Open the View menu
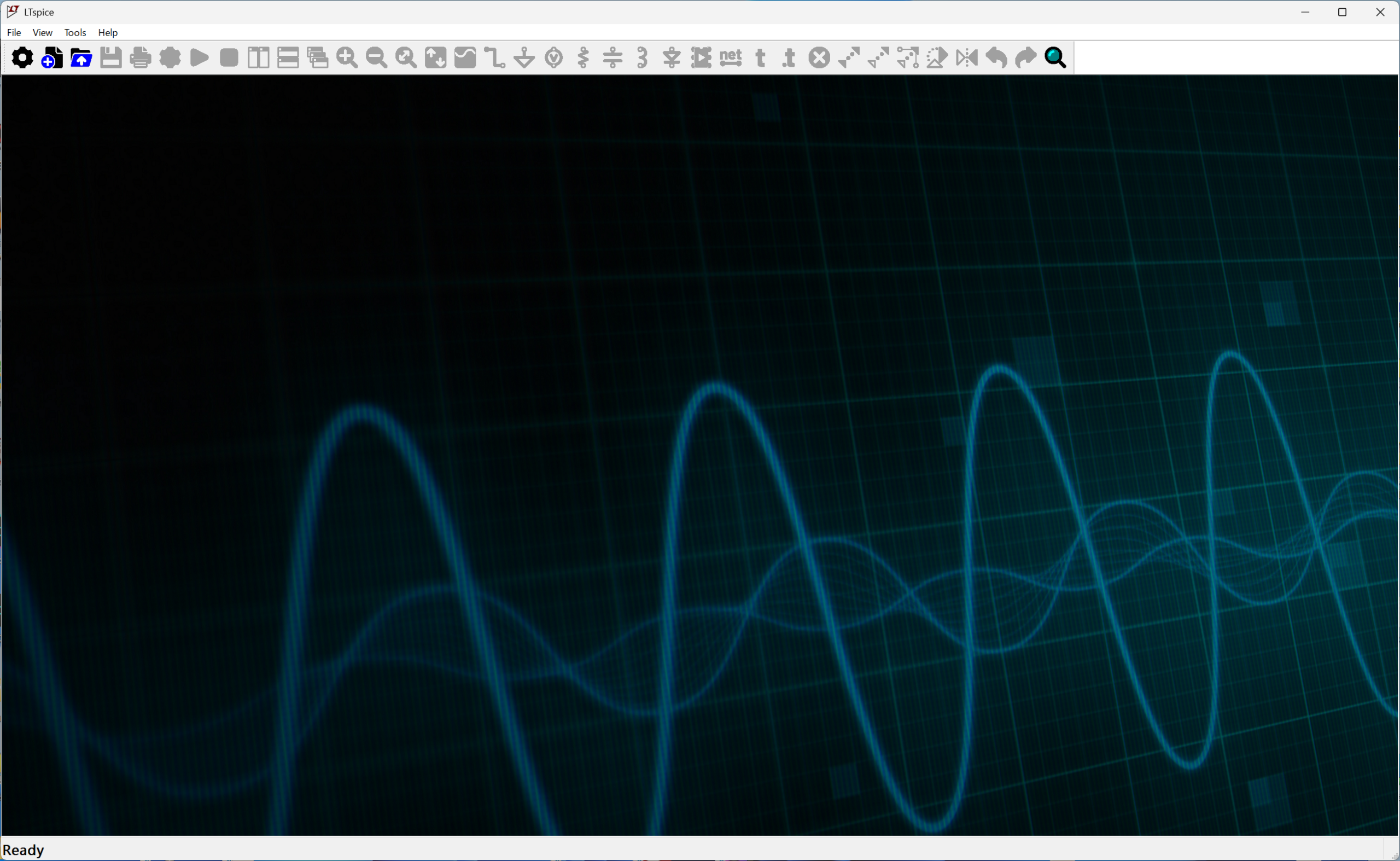1400x861 pixels. (42, 32)
